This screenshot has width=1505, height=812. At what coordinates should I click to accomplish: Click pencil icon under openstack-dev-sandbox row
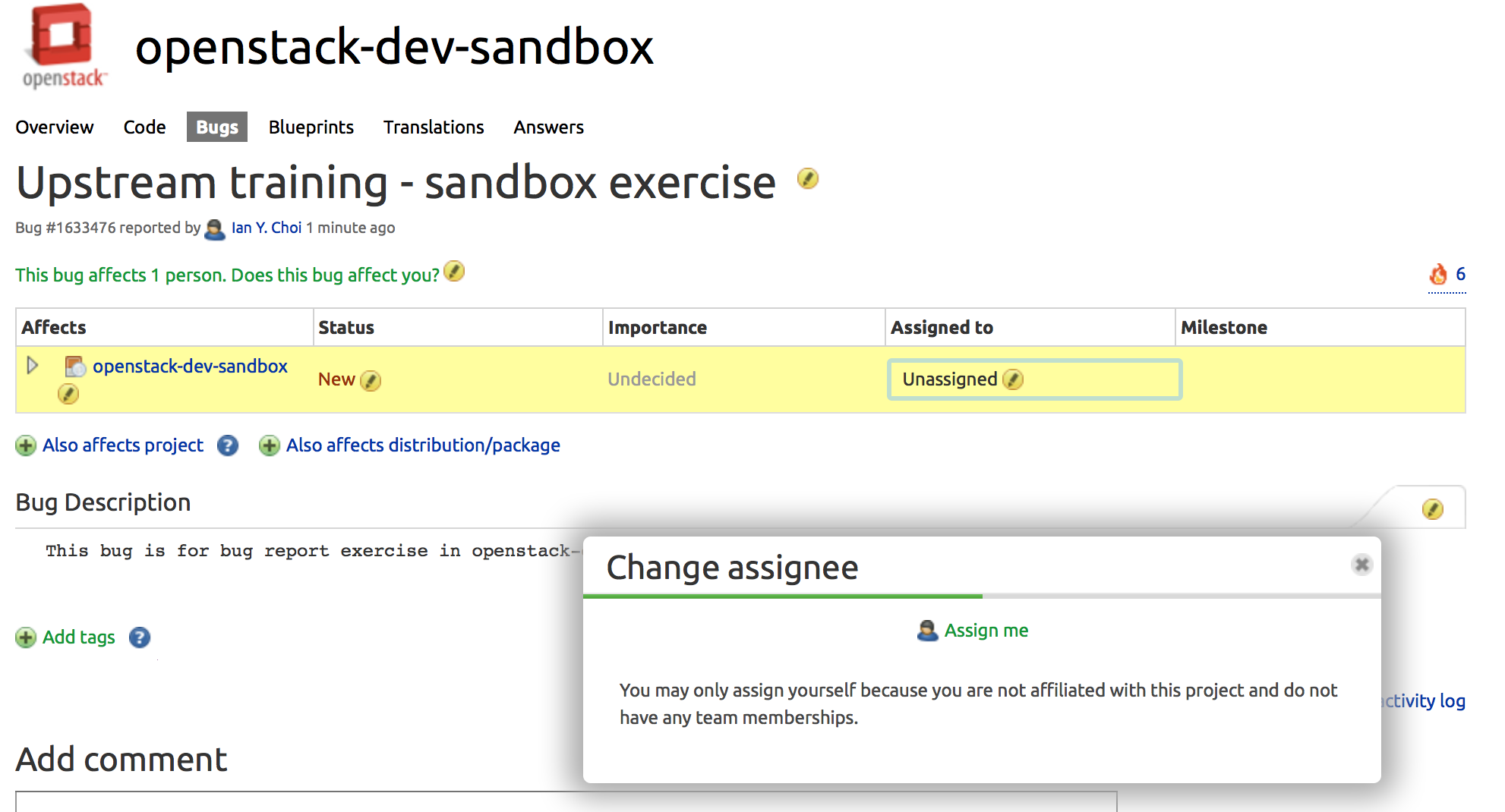coord(68,394)
